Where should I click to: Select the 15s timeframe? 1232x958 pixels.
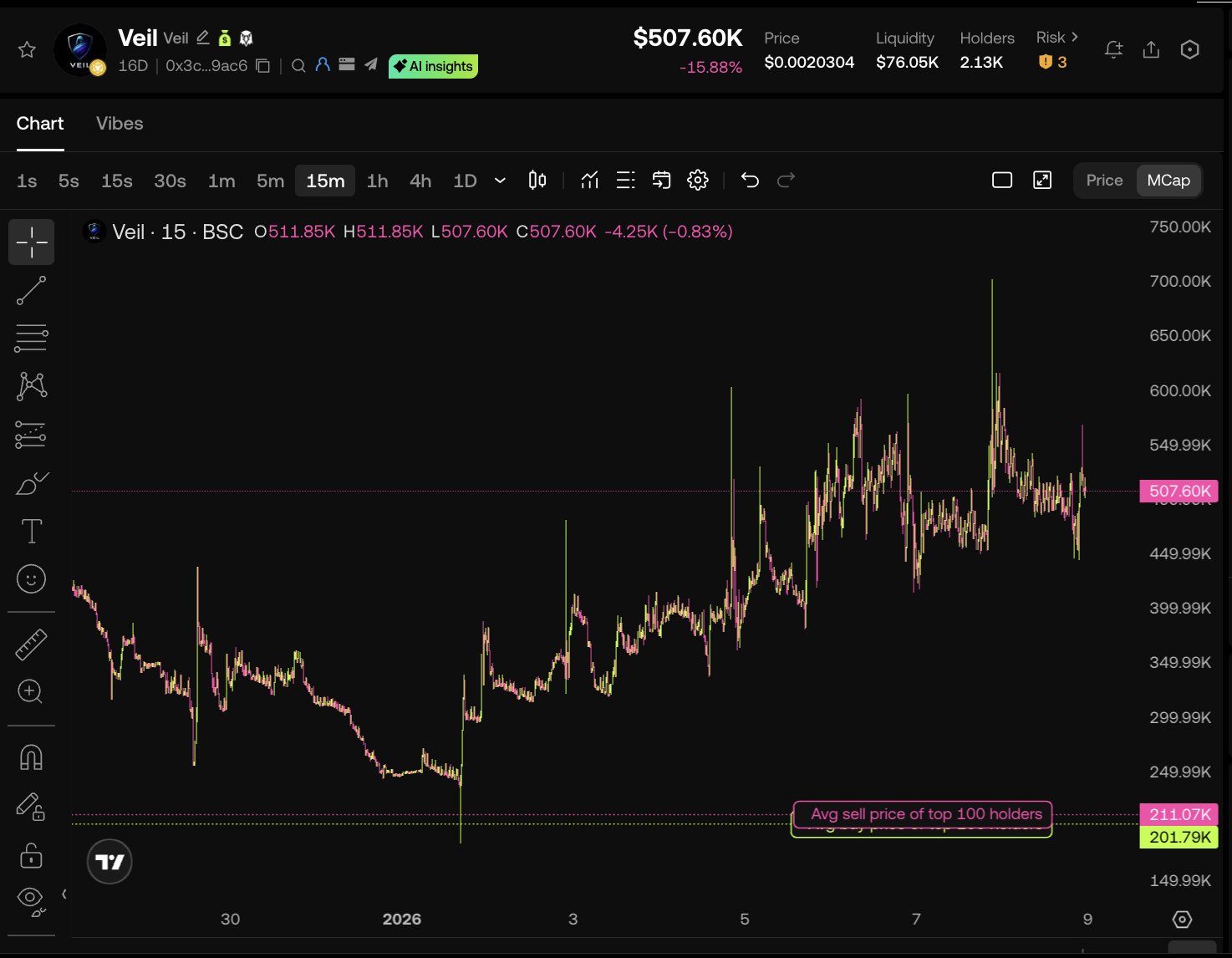point(117,181)
